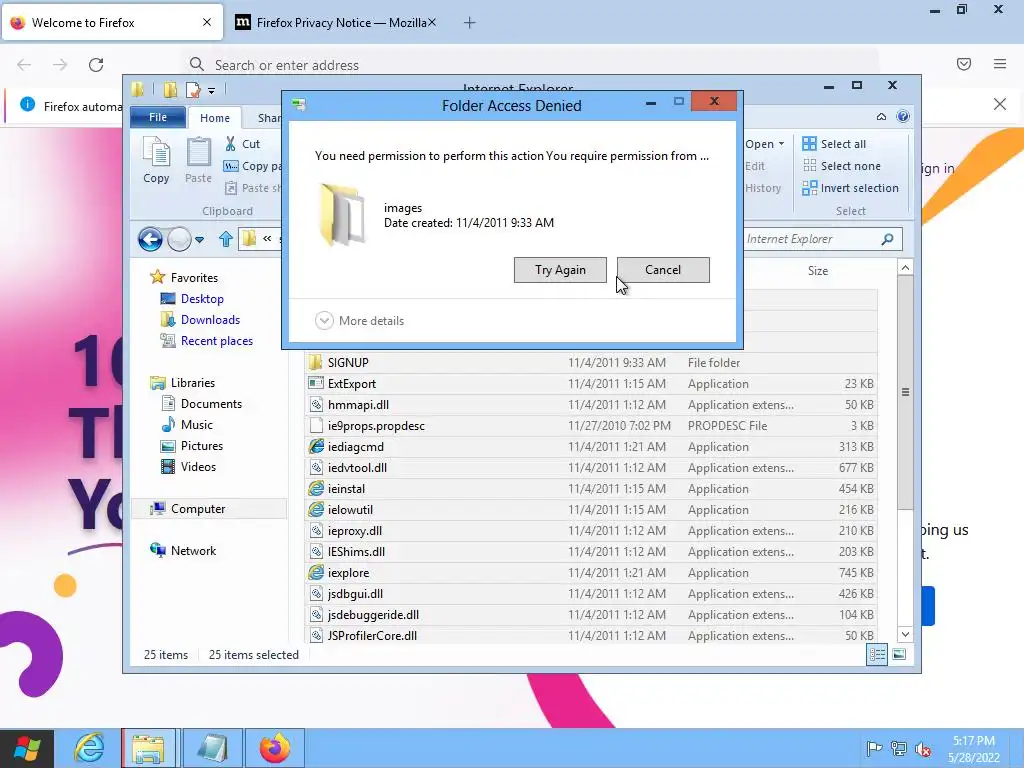Click Select none in the ribbon
Image resolution: width=1024 pixels, height=768 pixels.
(841, 166)
